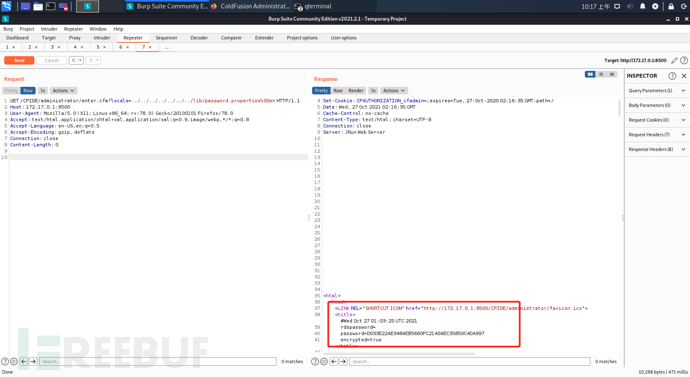
Task: Switch to the qterminal window
Action: pos(313,7)
